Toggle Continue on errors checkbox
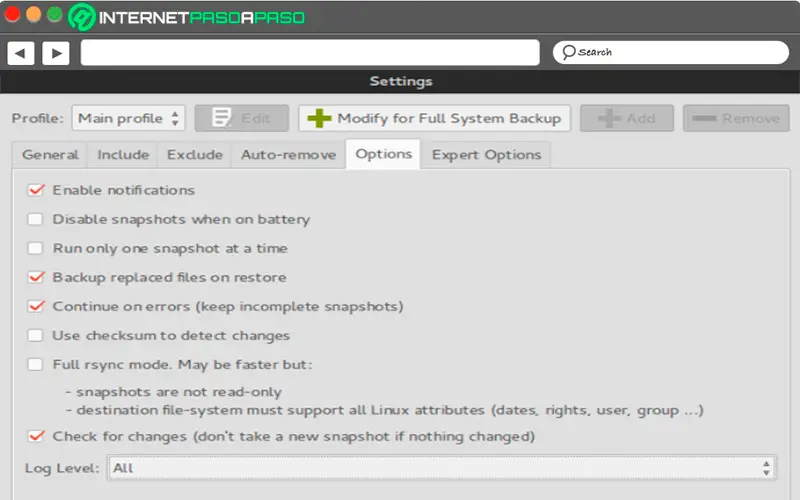The width and height of the screenshot is (800, 500). click(x=36, y=307)
